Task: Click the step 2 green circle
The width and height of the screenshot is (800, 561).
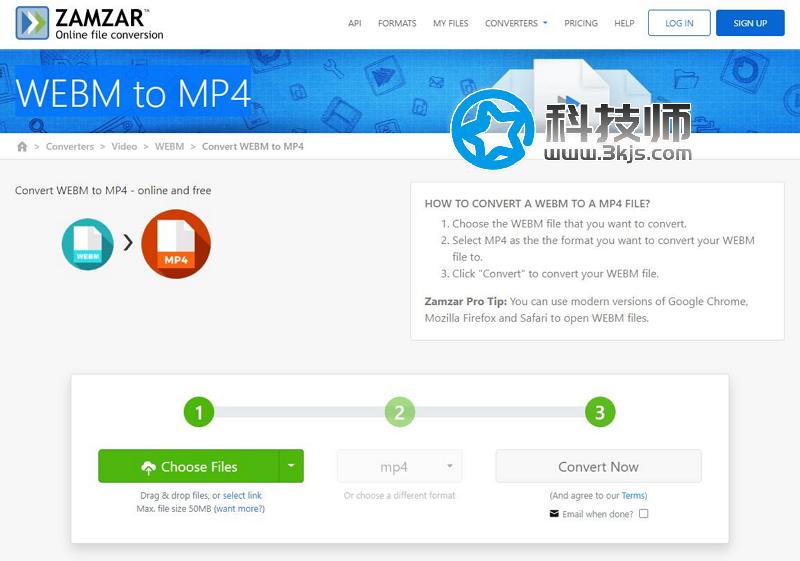Action: pyautogui.click(x=399, y=412)
